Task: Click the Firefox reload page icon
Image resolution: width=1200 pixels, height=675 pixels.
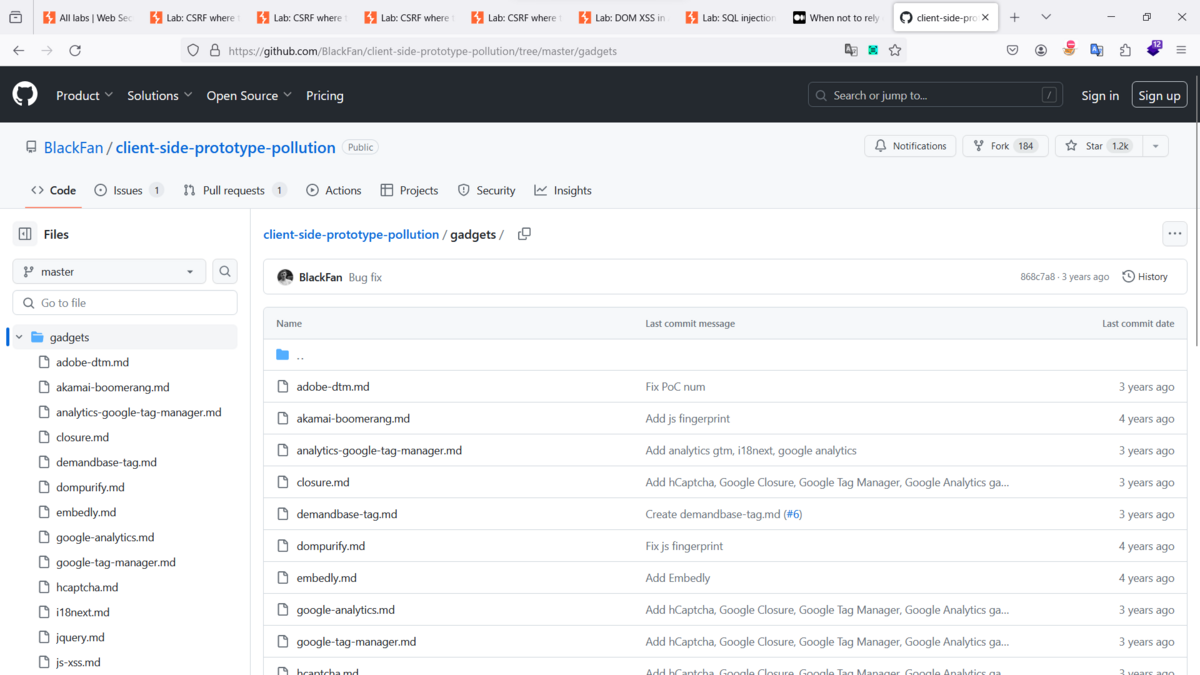Action: (x=74, y=50)
